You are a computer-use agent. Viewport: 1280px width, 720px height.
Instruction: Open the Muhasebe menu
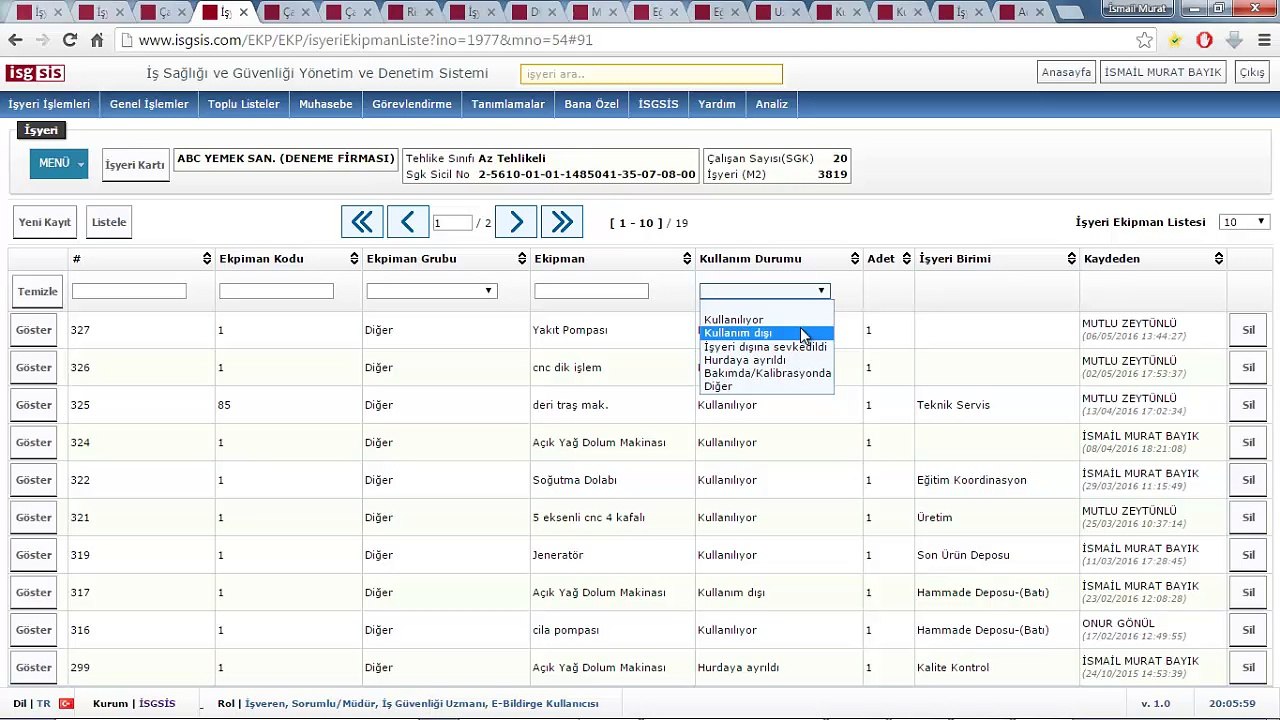click(326, 104)
